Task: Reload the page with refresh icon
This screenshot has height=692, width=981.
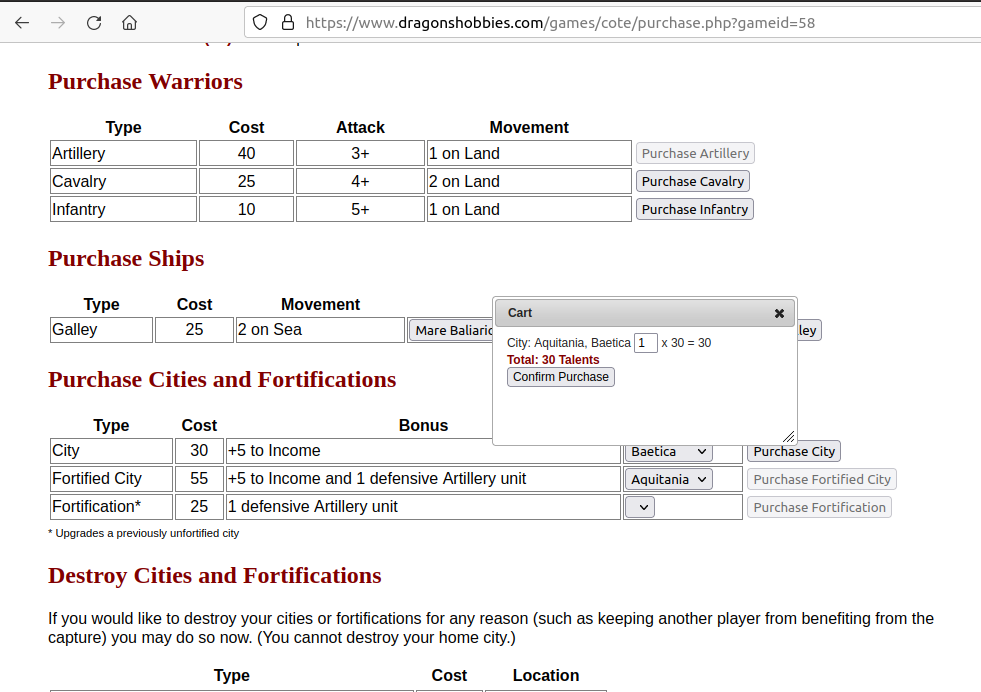Action: pyautogui.click(x=94, y=23)
